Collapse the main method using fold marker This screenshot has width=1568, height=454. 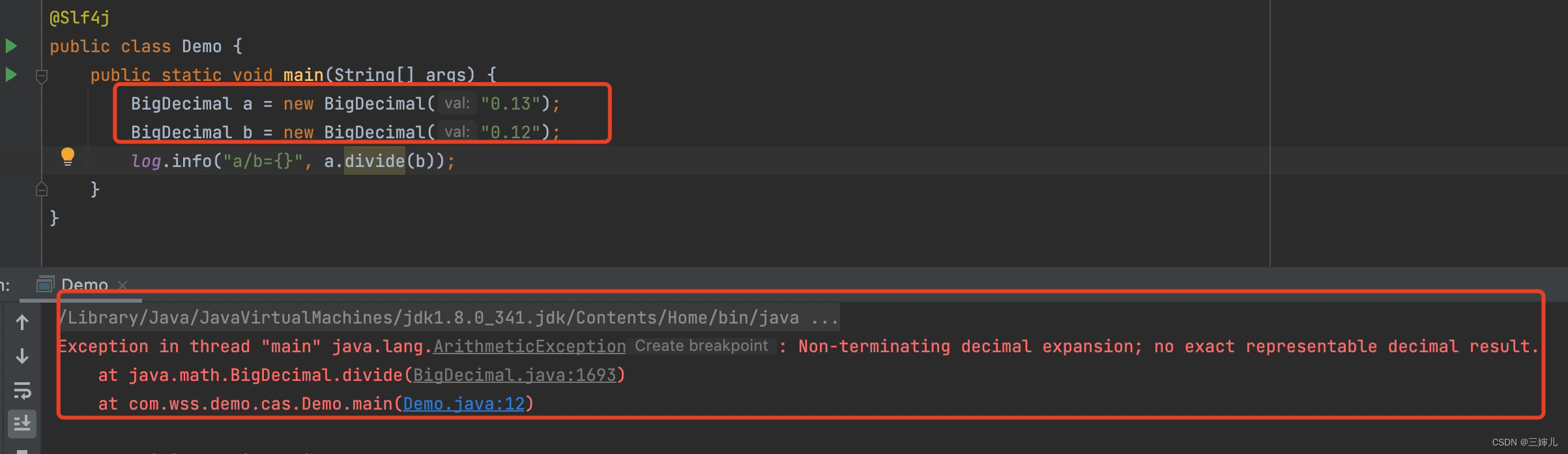click(42, 76)
